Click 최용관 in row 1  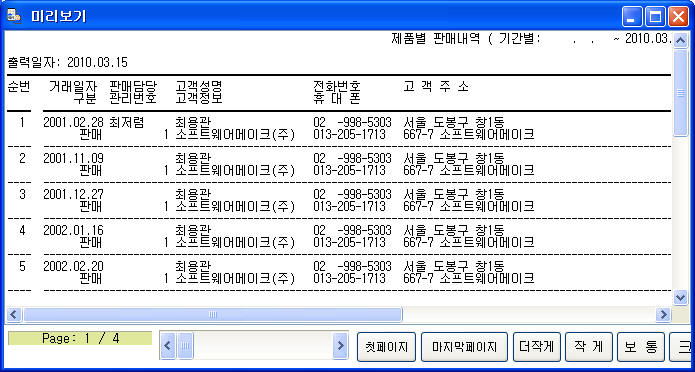pos(193,122)
